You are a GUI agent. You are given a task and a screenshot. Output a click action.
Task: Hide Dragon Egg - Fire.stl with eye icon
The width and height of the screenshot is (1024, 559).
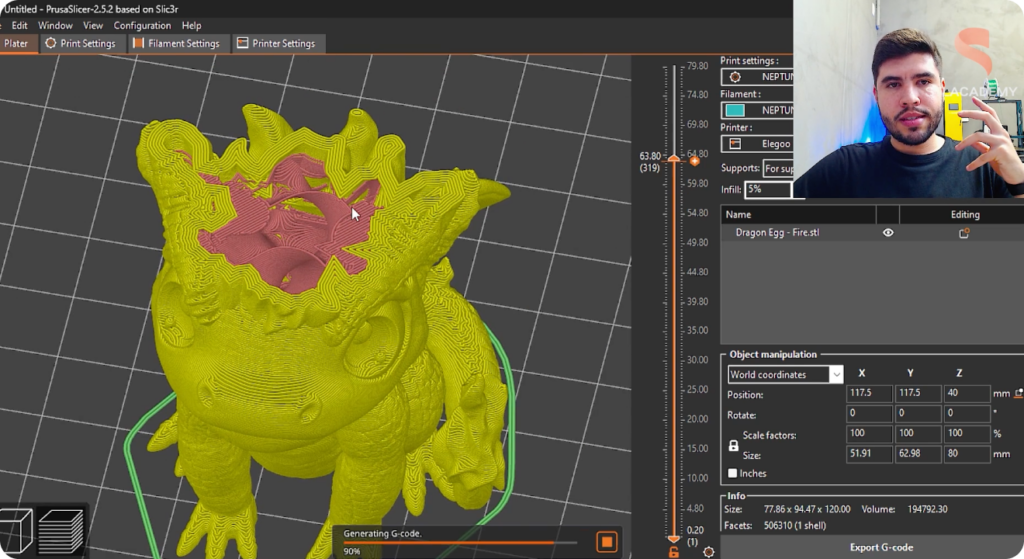tap(888, 232)
